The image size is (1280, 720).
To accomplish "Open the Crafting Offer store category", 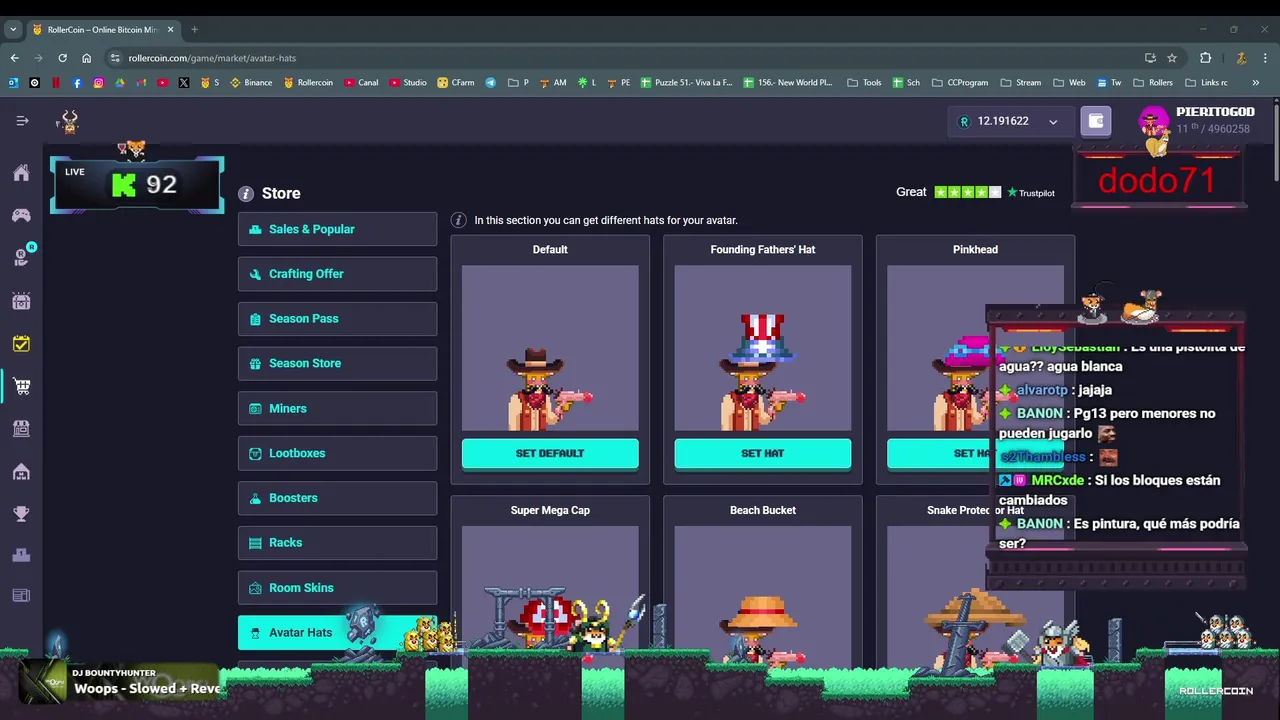I will [x=337, y=274].
